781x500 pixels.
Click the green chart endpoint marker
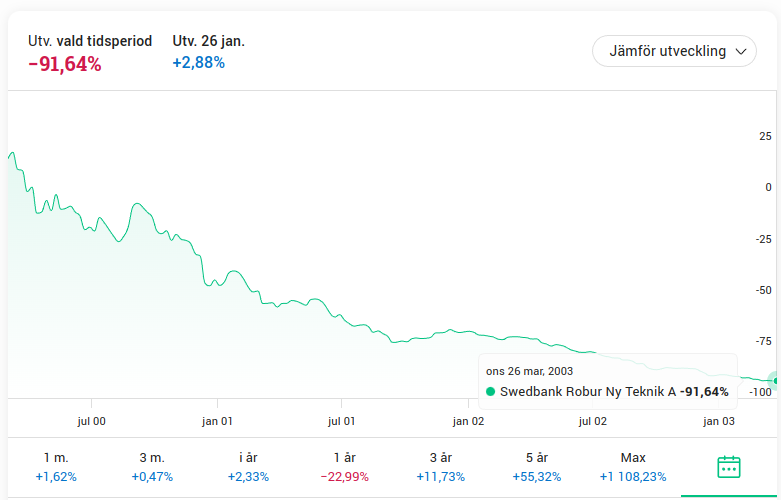pos(775,380)
